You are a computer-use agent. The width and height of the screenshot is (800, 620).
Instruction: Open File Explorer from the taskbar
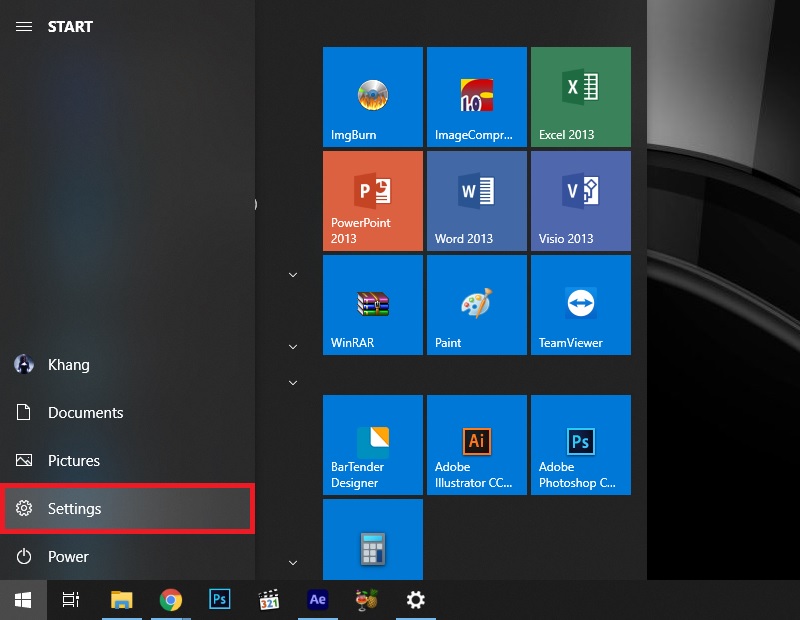point(121,600)
